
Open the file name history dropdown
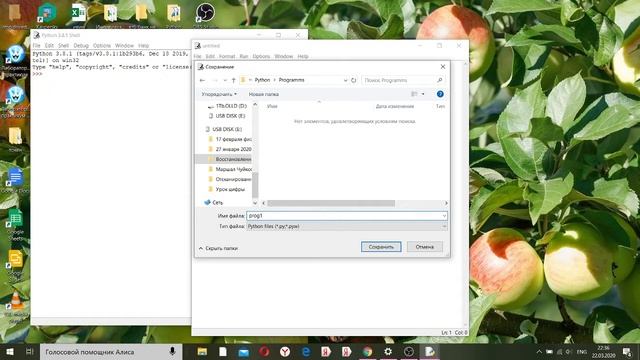[444, 216]
